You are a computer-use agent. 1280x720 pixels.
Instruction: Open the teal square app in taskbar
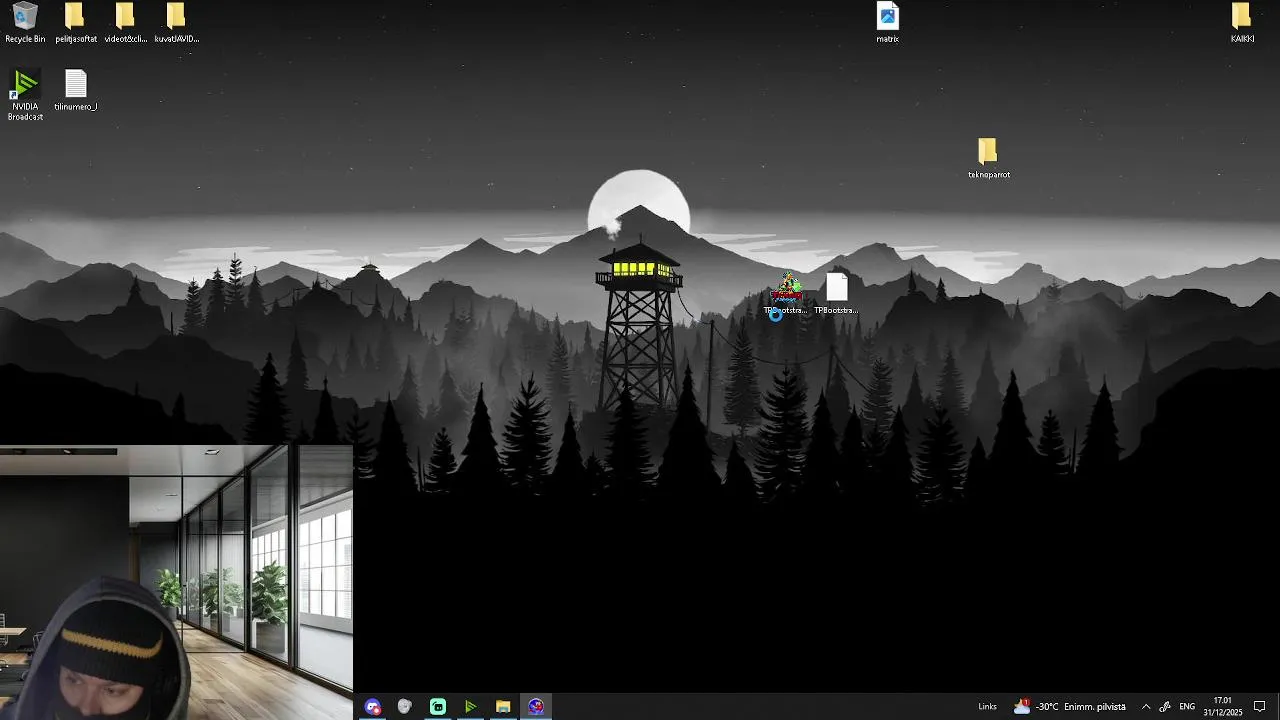(438, 706)
